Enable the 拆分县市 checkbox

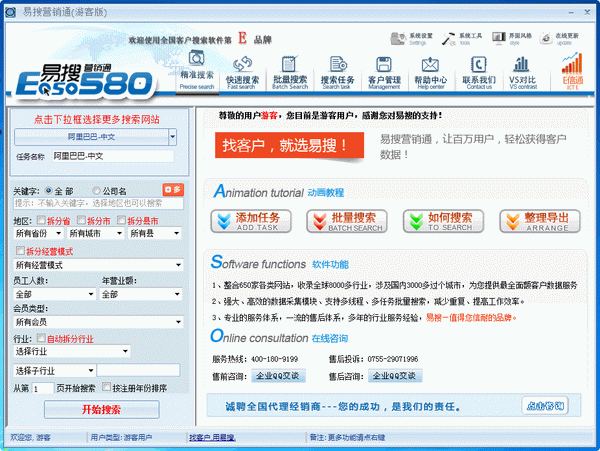click(121, 220)
